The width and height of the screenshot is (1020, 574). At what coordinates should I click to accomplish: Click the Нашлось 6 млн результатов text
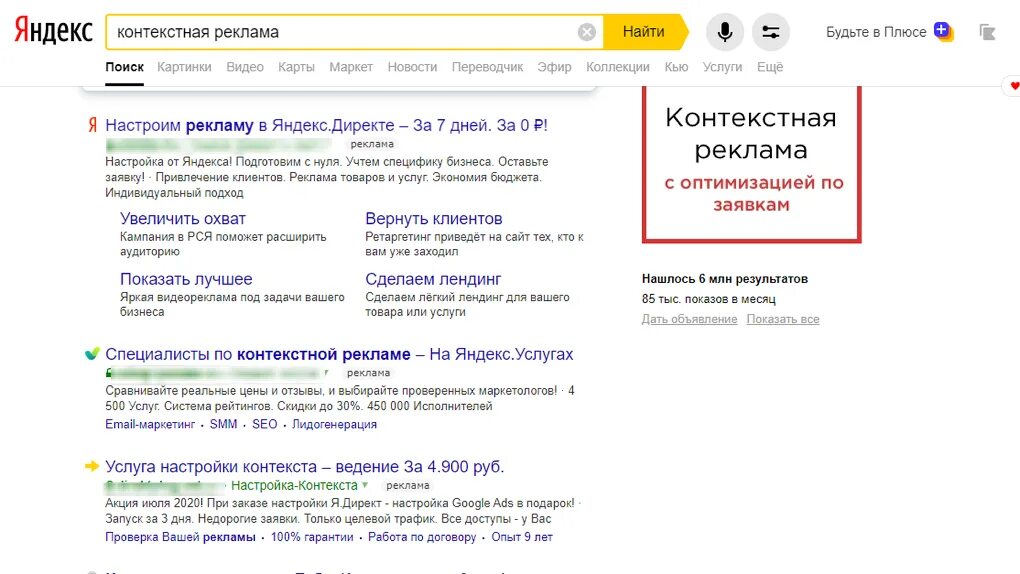tap(725, 279)
